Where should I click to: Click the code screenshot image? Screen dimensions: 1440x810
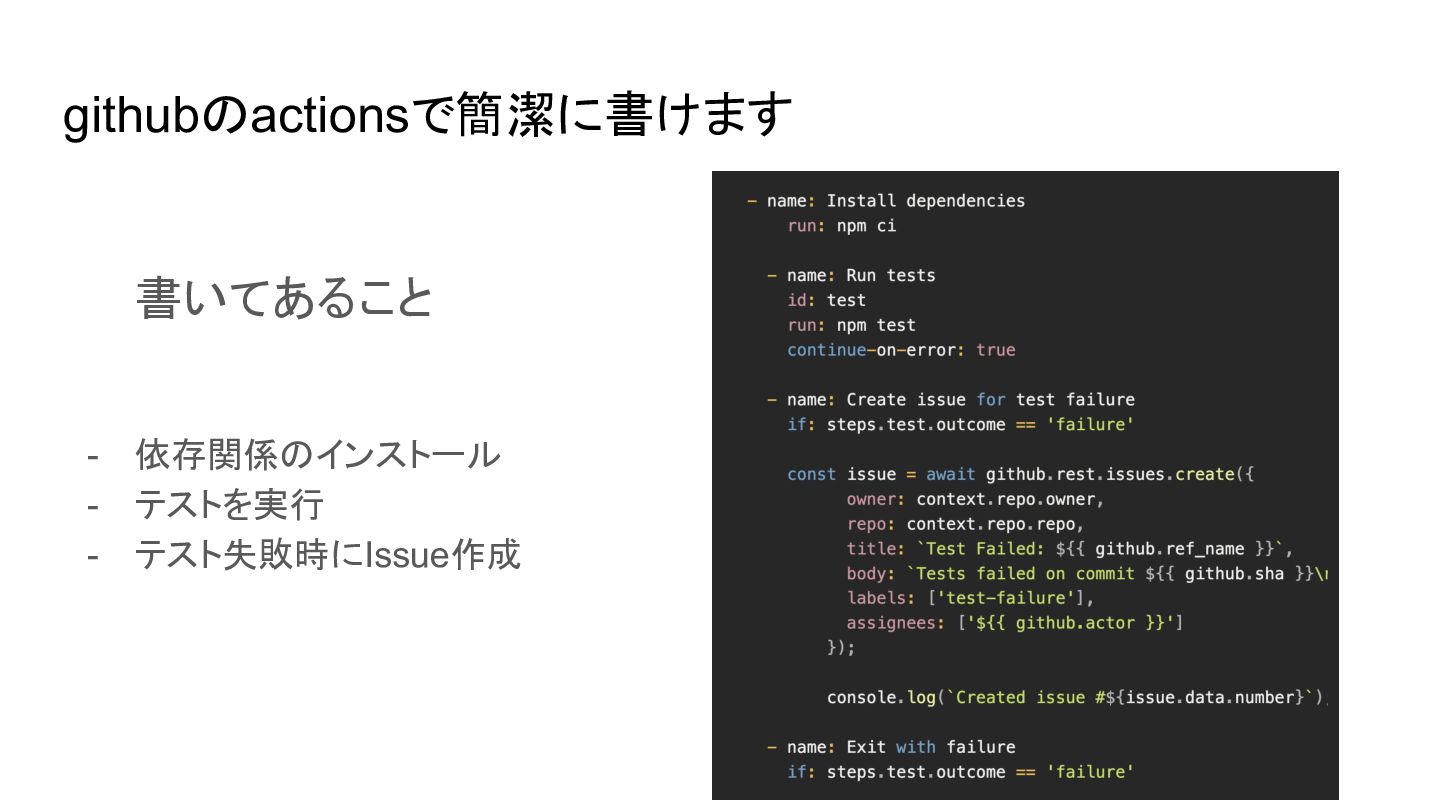click(1025, 485)
